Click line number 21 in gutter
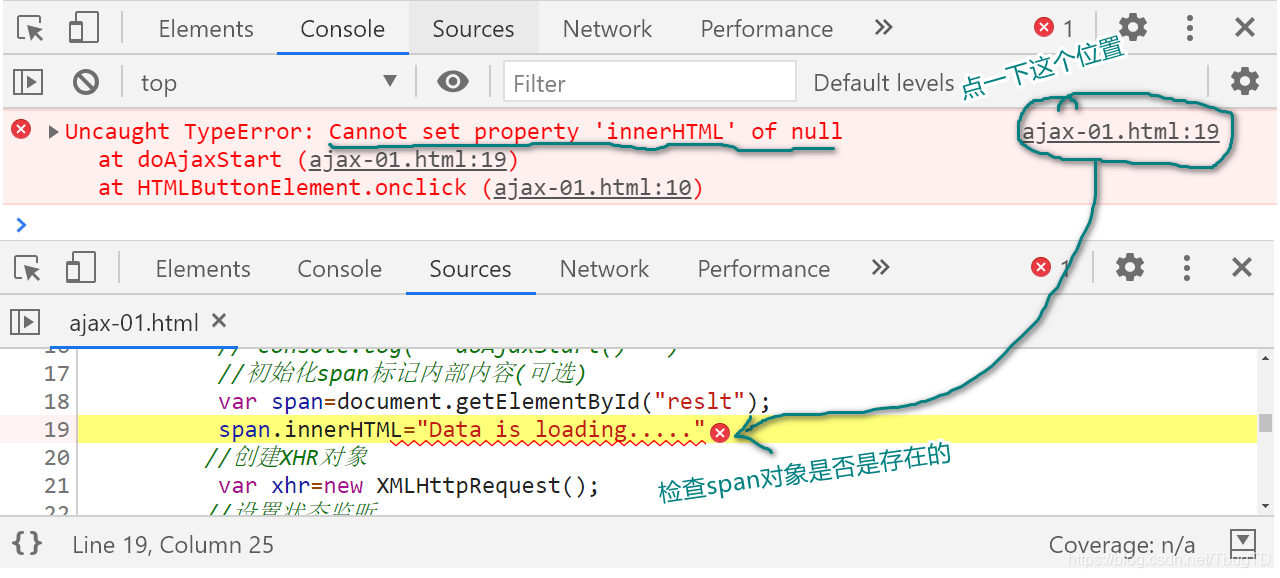 [57, 485]
